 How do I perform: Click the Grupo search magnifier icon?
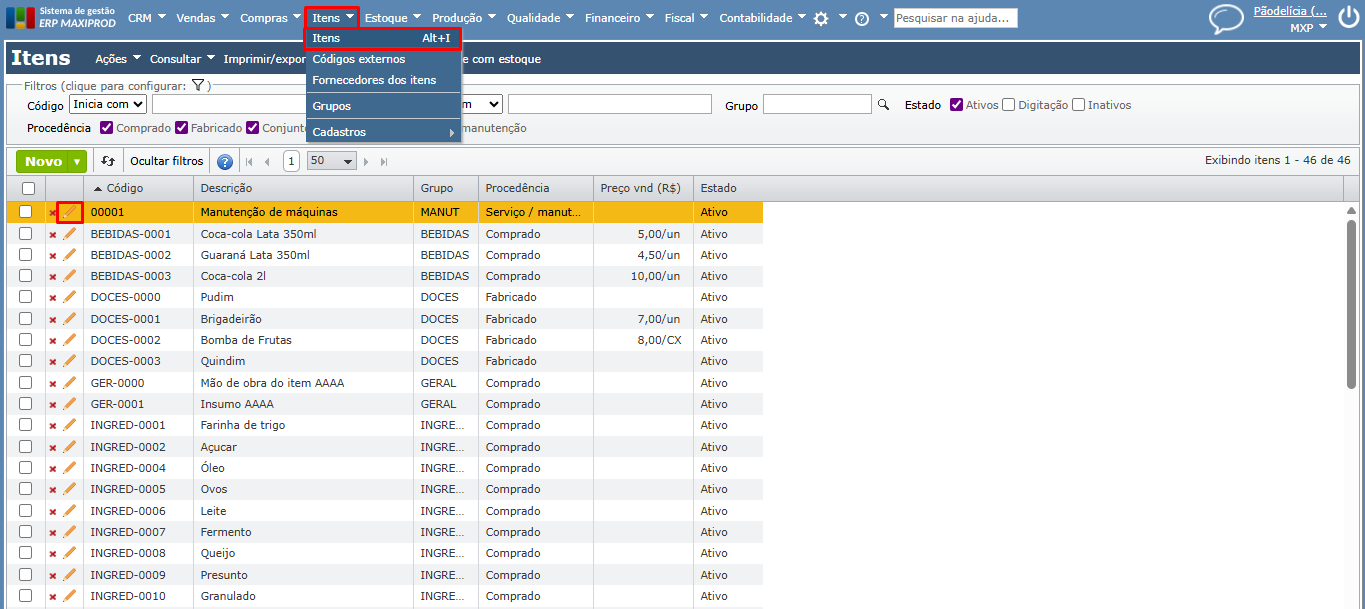[883, 104]
